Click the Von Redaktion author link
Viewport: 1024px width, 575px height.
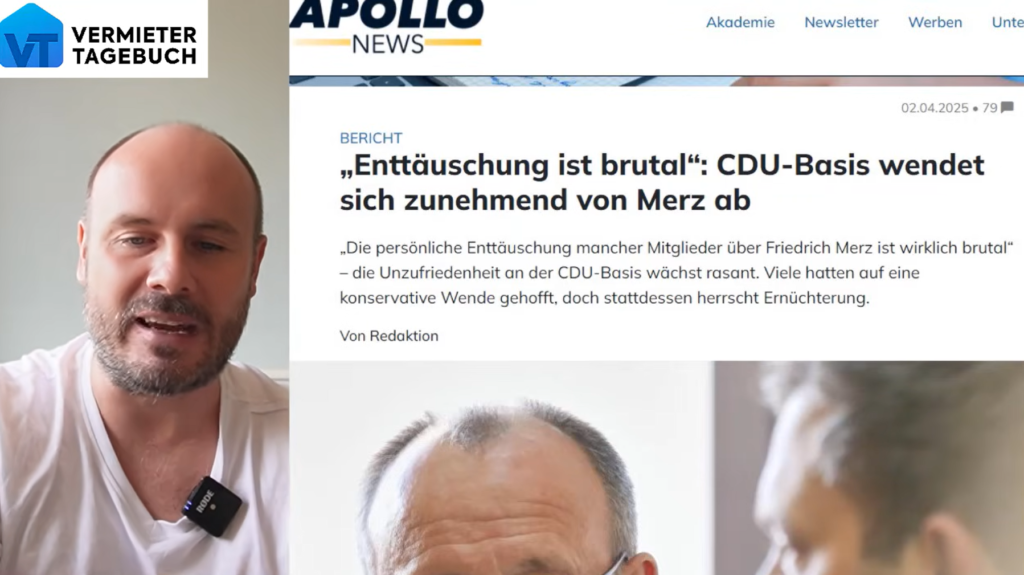point(389,336)
